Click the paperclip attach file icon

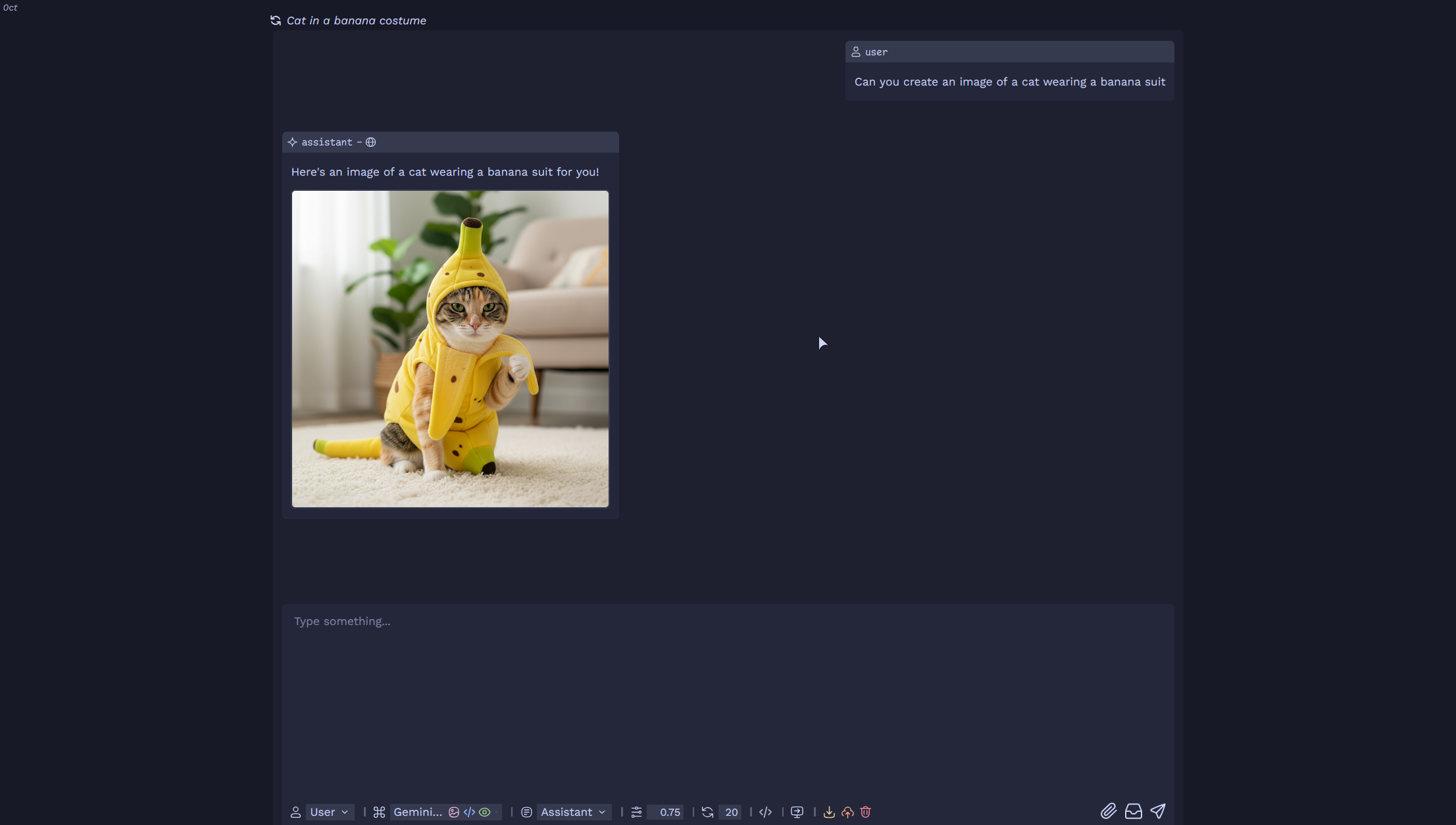(x=1109, y=811)
